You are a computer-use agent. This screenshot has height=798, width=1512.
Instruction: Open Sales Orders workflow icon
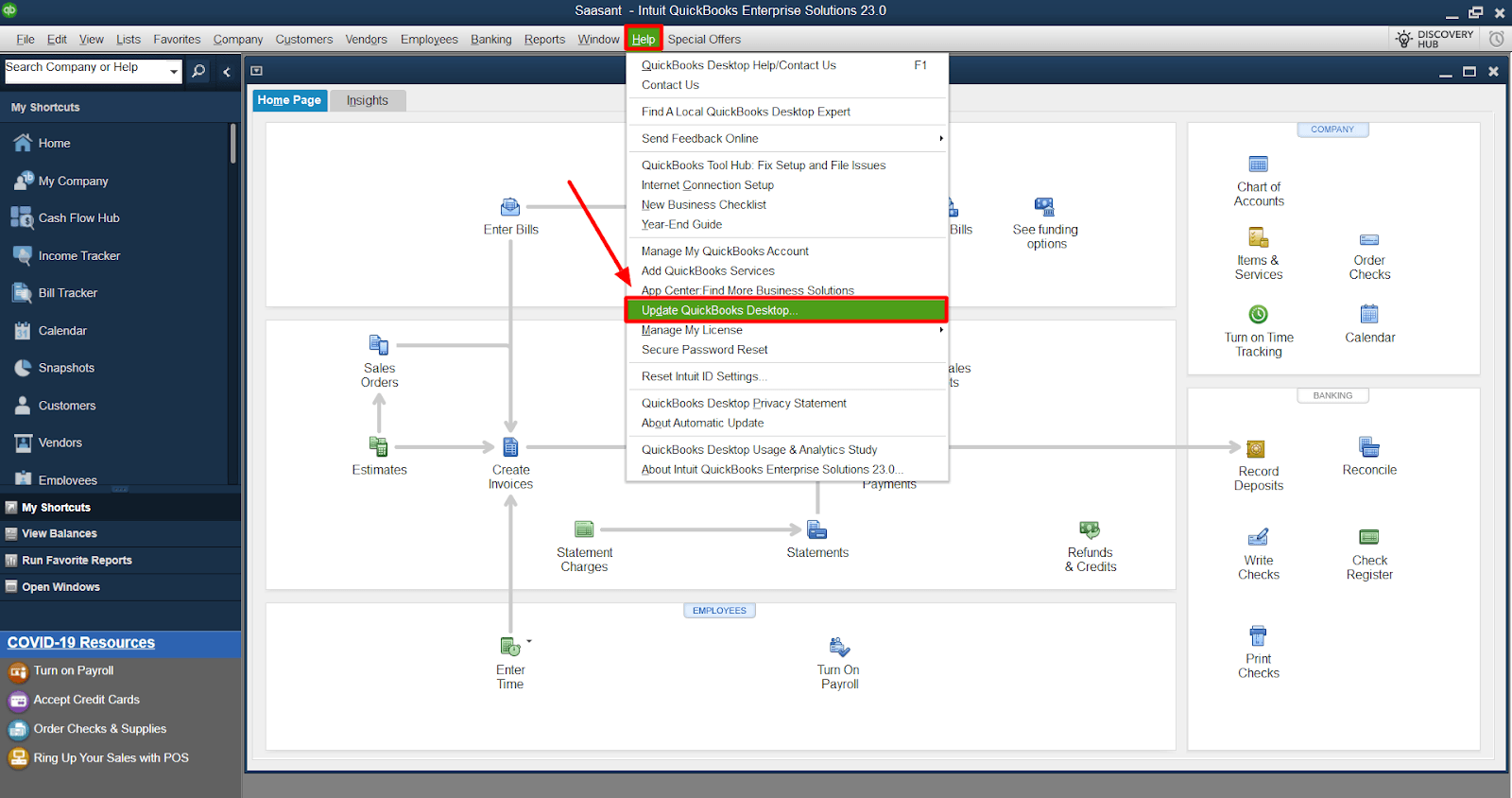(x=379, y=344)
